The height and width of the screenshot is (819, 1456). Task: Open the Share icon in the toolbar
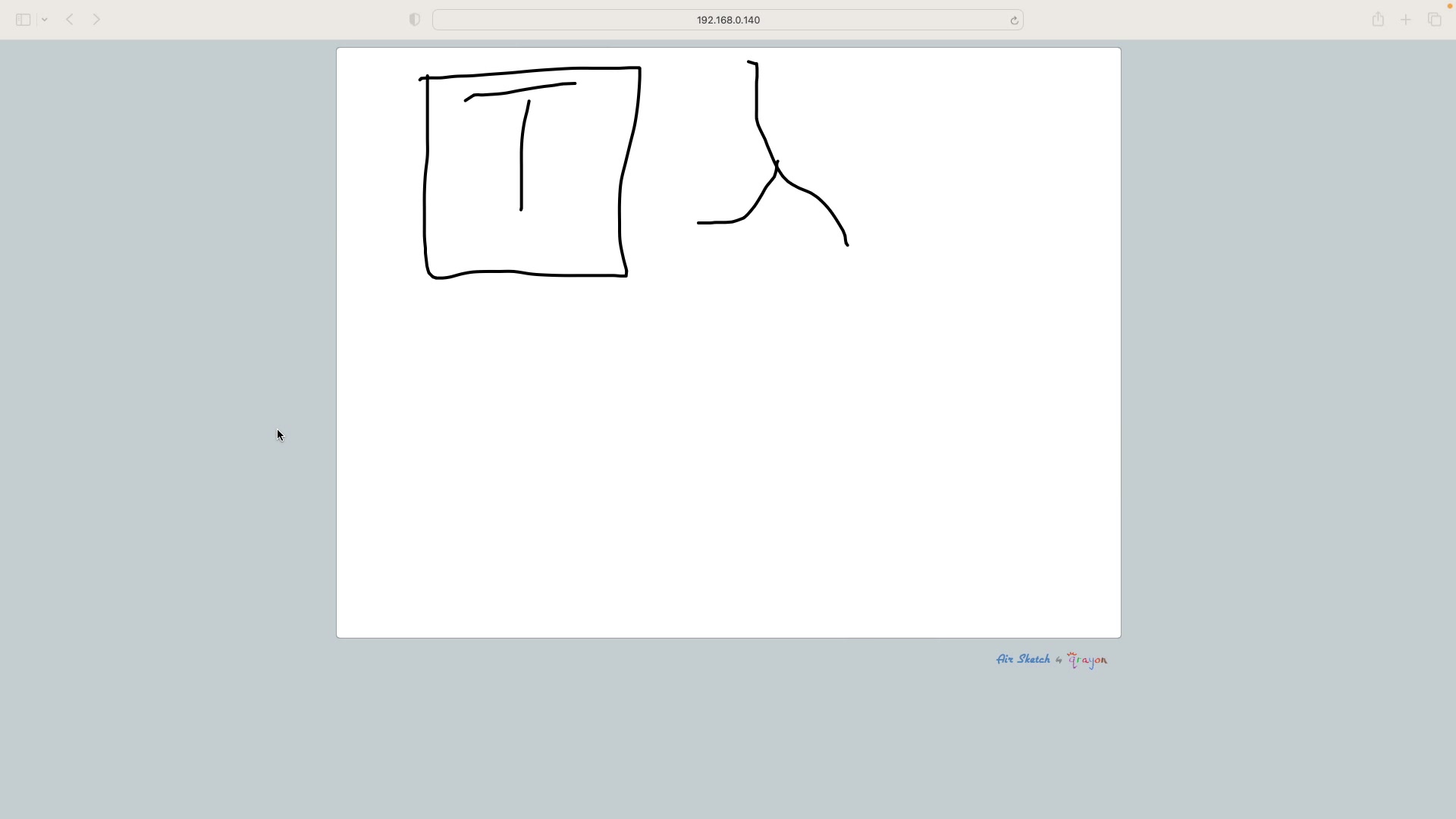point(1378,20)
